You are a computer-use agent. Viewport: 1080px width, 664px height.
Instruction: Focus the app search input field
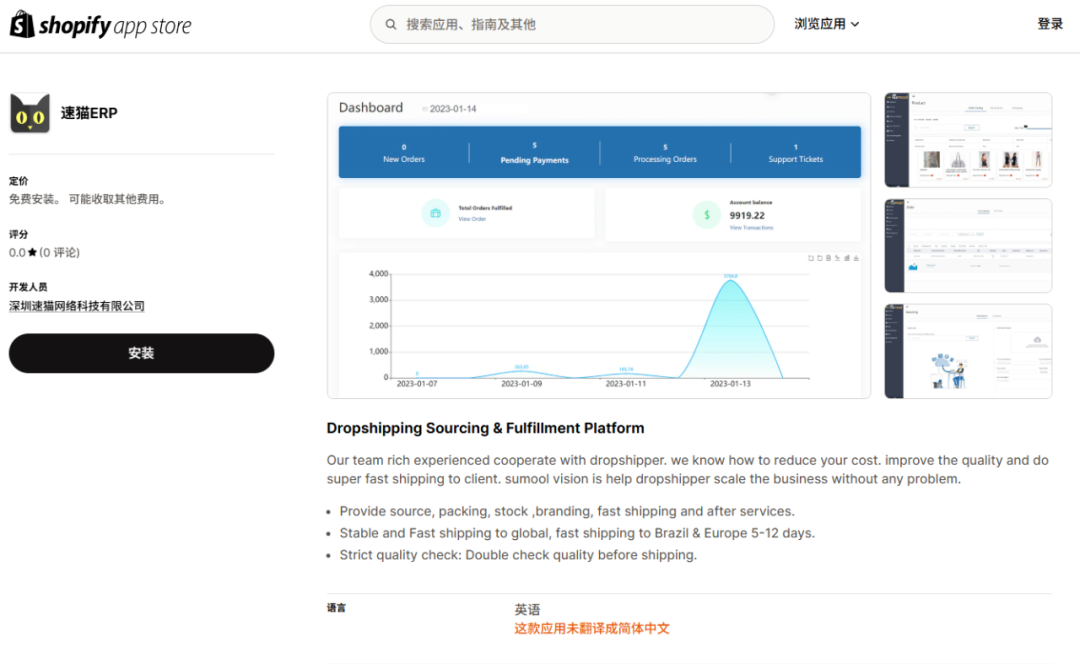pos(572,25)
